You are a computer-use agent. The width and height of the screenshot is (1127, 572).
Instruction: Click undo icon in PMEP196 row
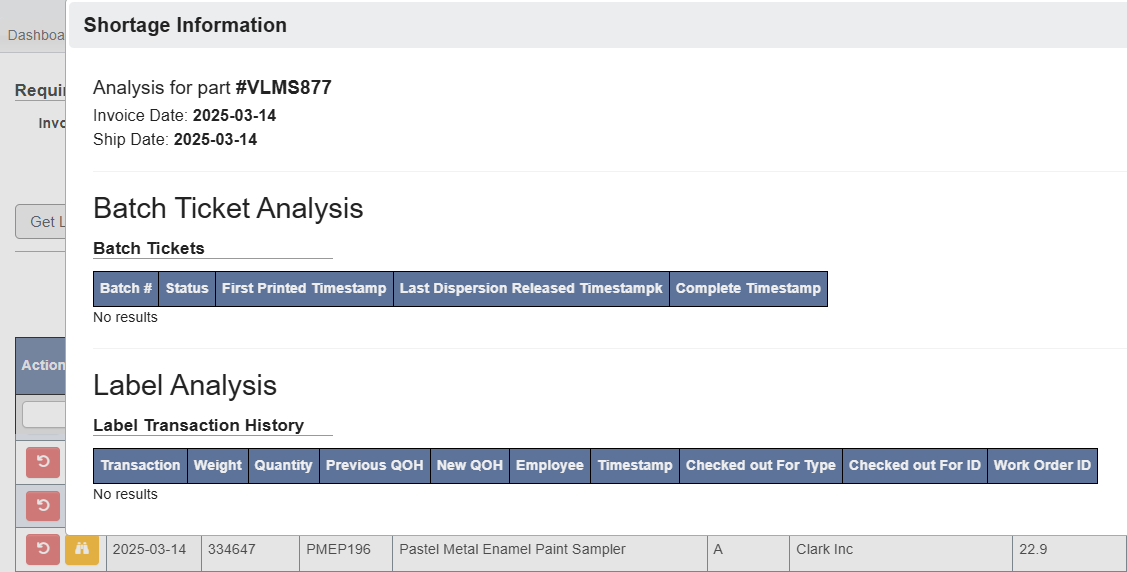tap(43, 550)
